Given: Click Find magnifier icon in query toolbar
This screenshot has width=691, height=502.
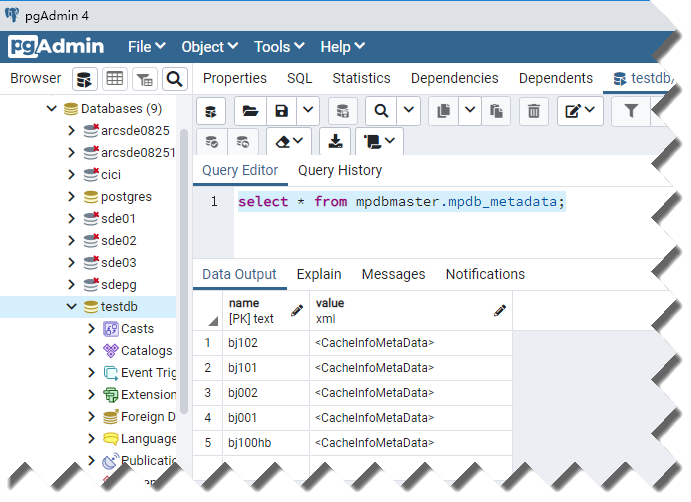Looking at the screenshot, I should pos(381,111).
